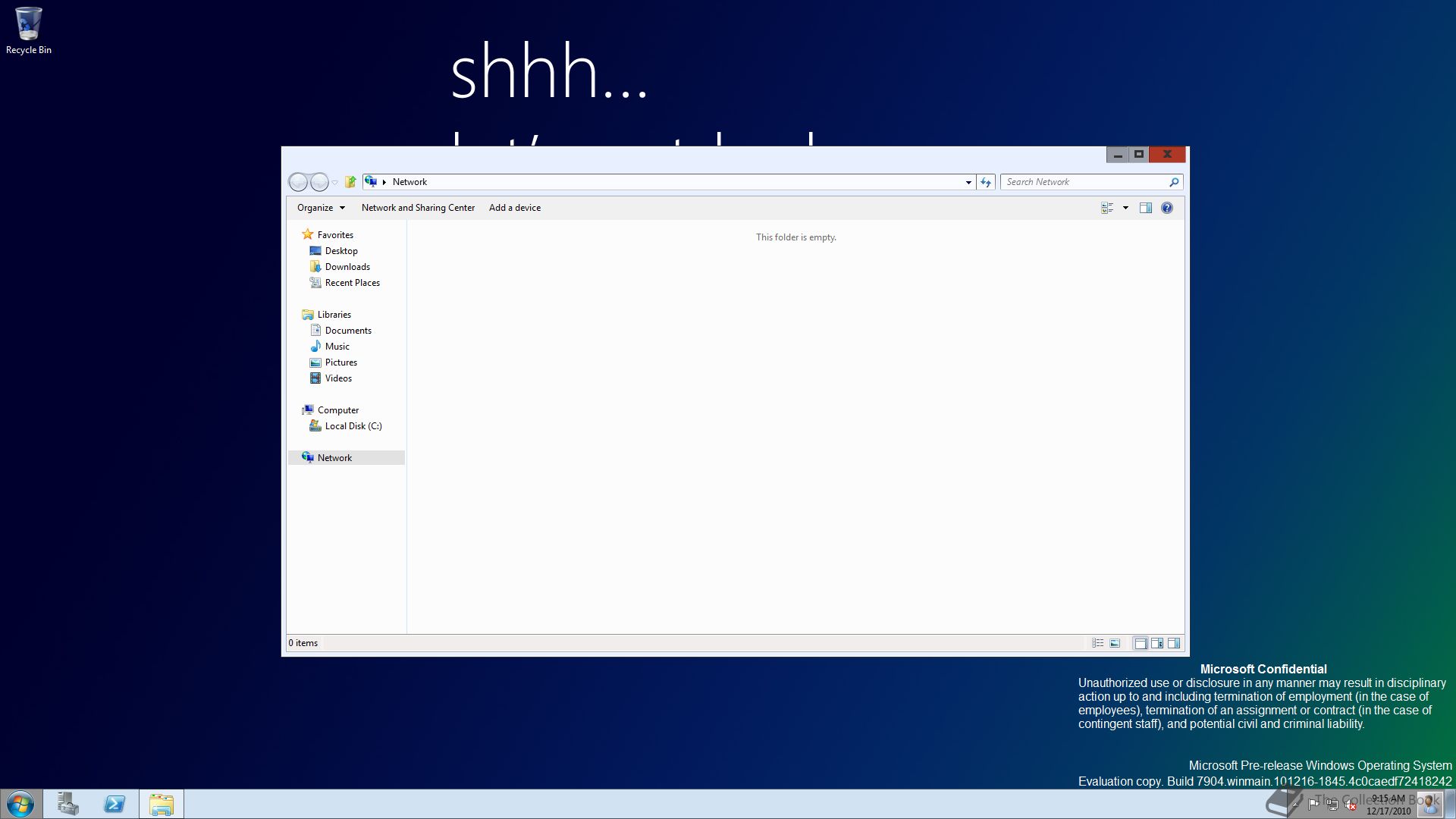The width and height of the screenshot is (1456, 819).
Task: Click the Action Center flag icon
Action: coord(1313,805)
